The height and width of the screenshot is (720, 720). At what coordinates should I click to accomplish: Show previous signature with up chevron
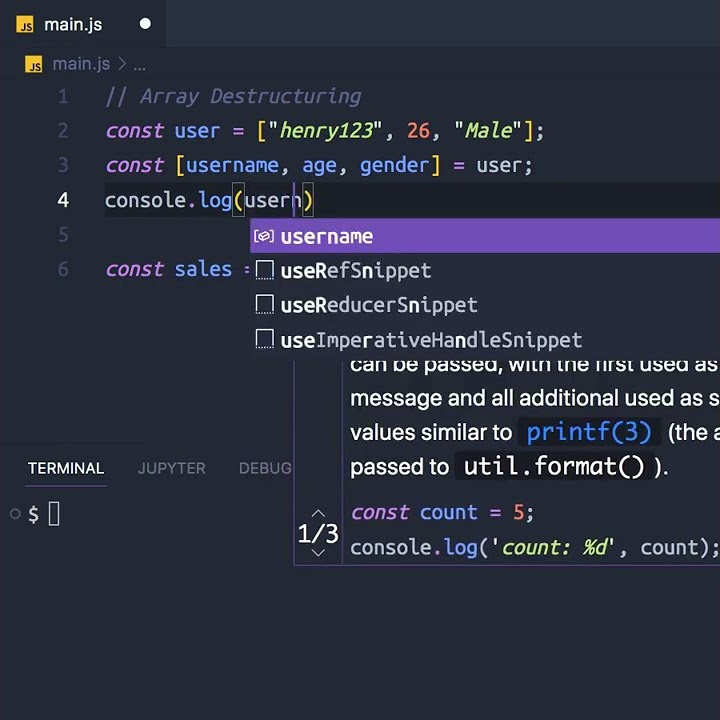click(x=318, y=514)
